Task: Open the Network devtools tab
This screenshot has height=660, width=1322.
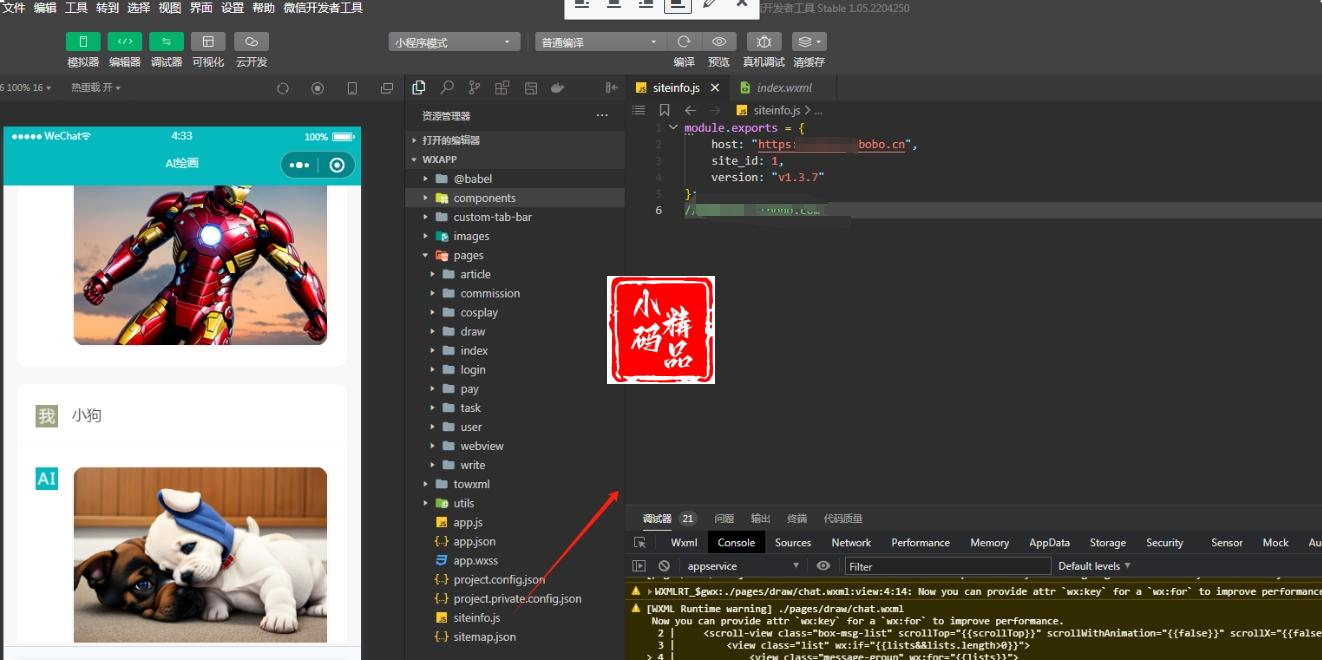Action: 851,542
